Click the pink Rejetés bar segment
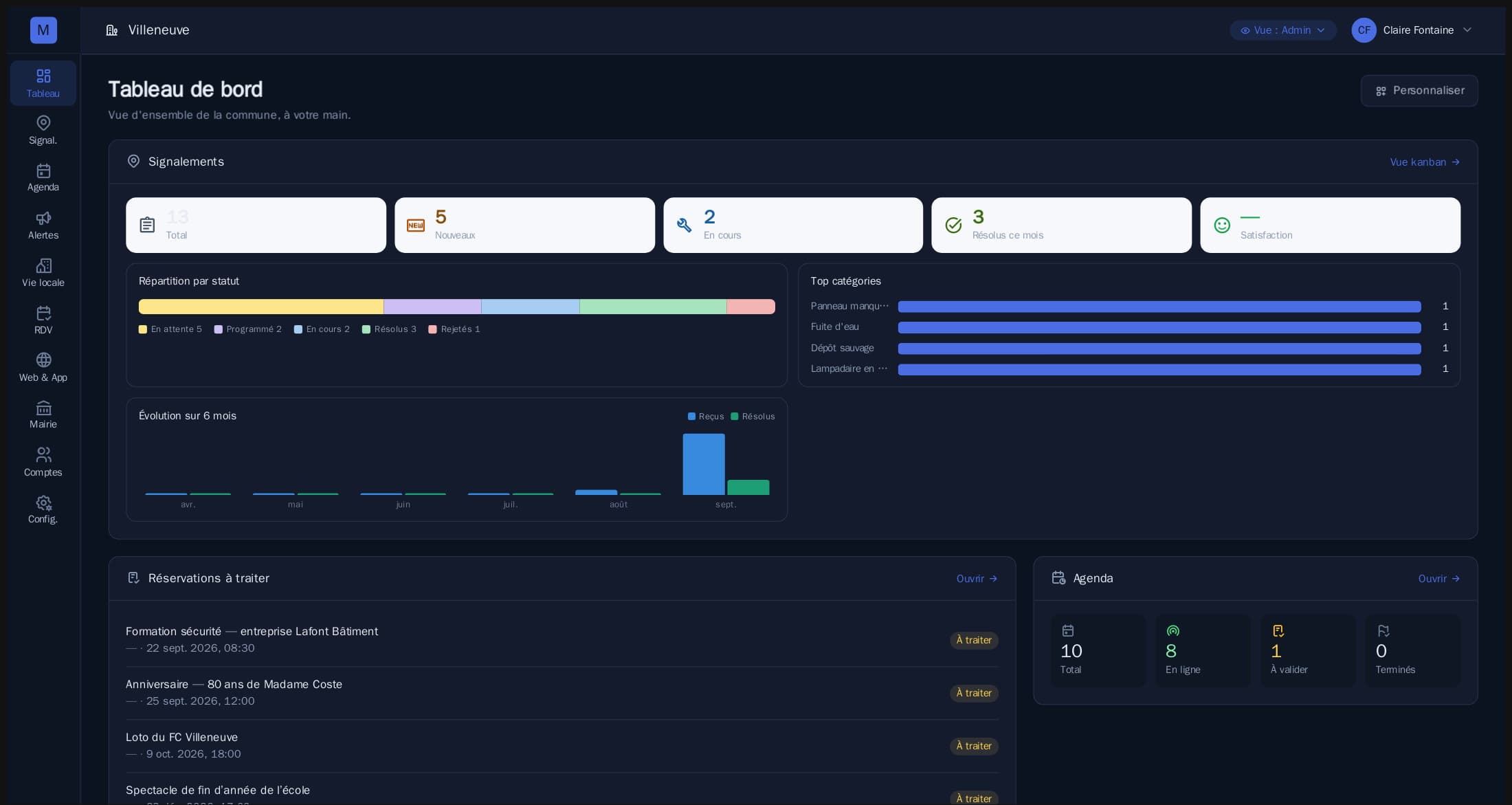 (x=751, y=307)
